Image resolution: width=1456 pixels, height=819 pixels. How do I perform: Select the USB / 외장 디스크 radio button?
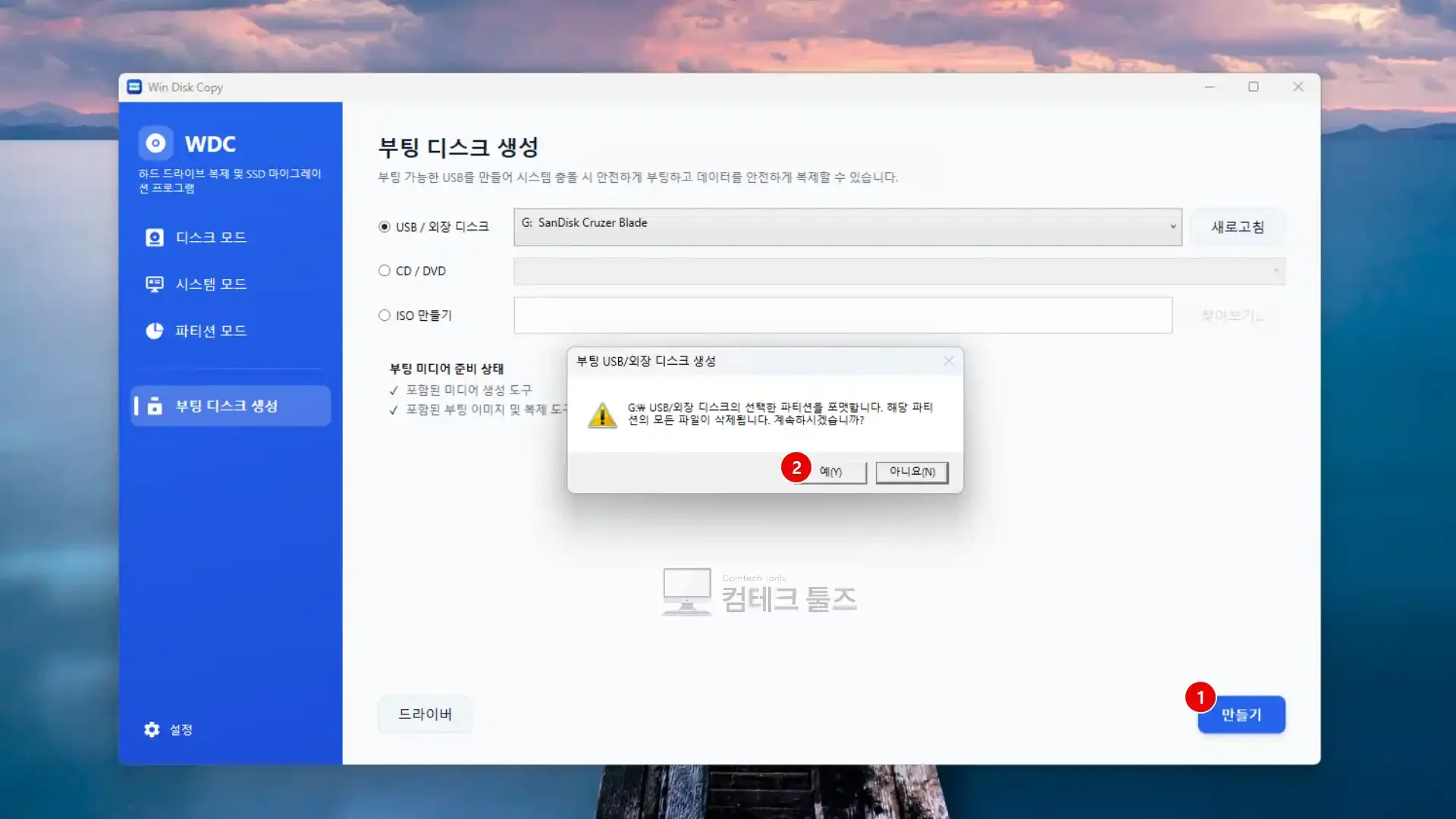tap(384, 227)
